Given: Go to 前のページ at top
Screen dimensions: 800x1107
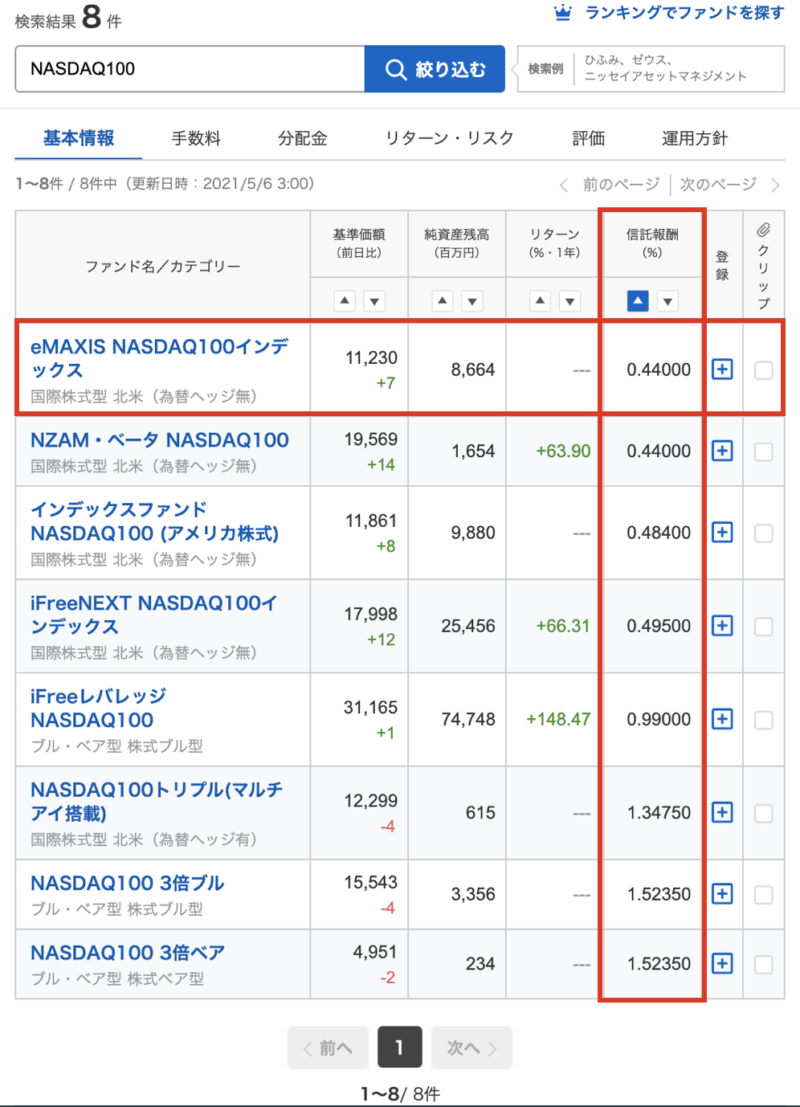Looking at the screenshot, I should [610, 185].
